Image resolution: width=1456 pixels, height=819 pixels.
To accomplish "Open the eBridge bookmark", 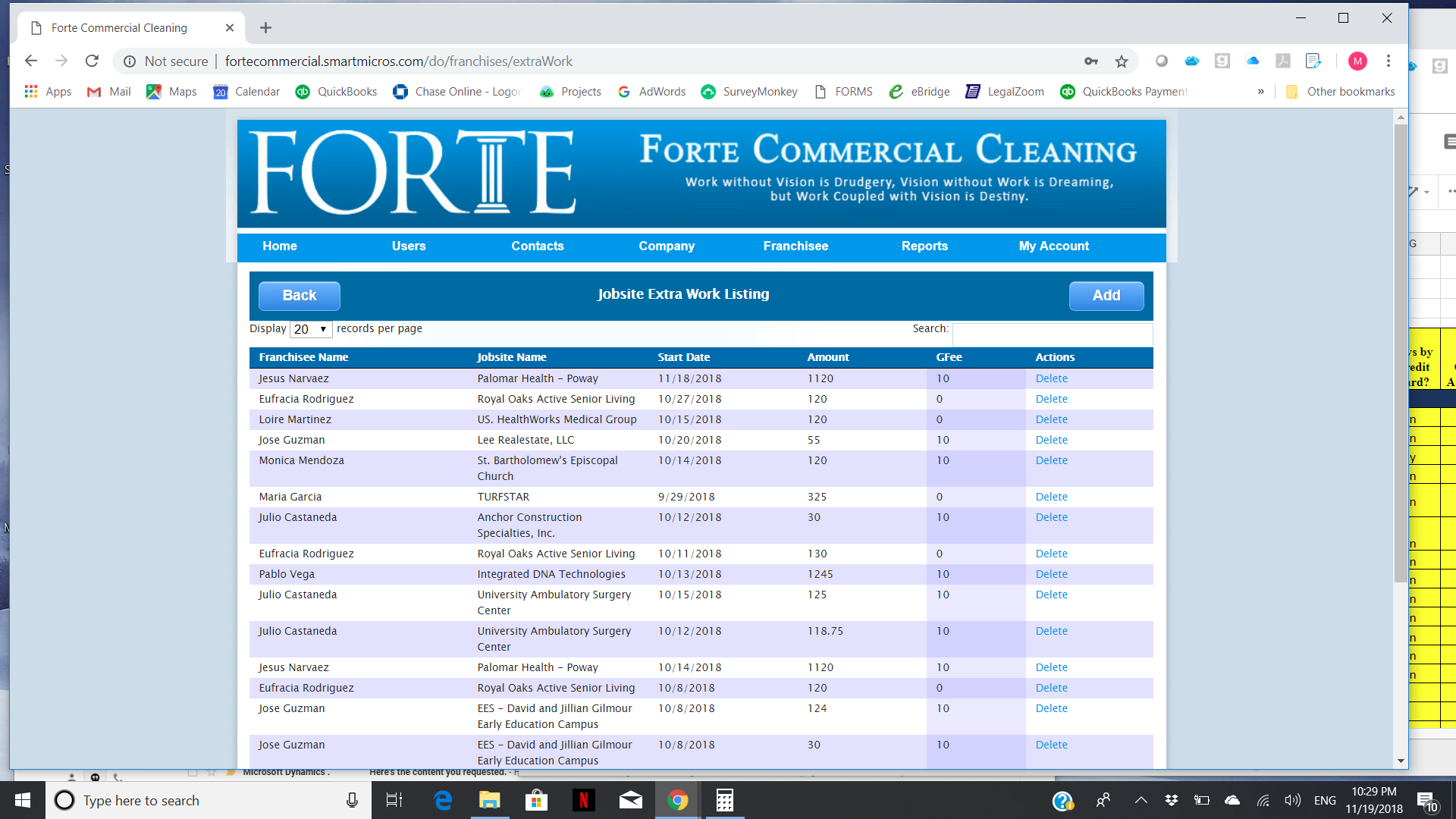I will [919, 92].
